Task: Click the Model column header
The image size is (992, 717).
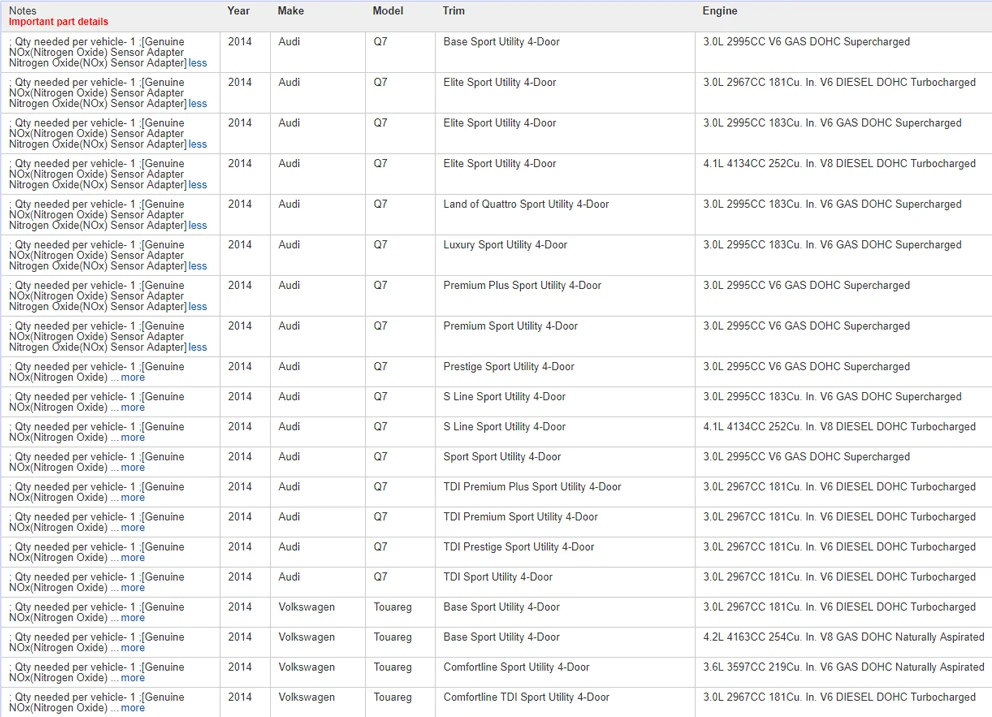Action: [388, 11]
